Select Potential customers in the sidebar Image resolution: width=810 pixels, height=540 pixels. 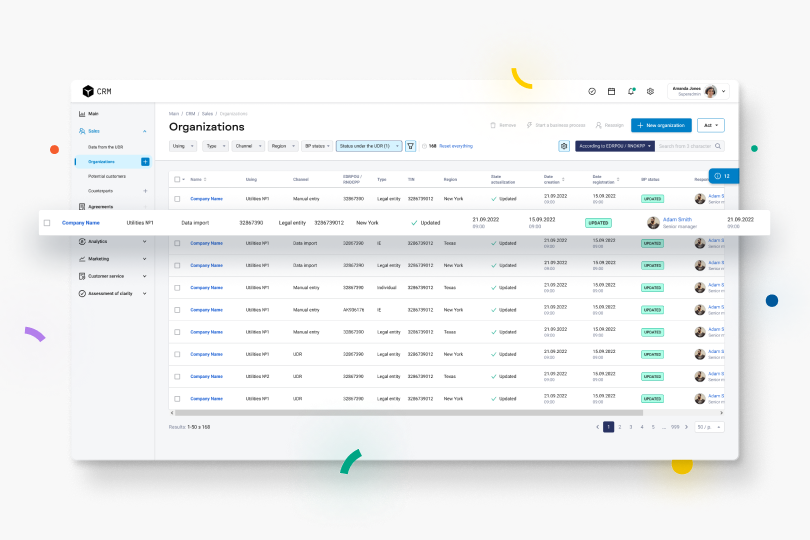107,176
